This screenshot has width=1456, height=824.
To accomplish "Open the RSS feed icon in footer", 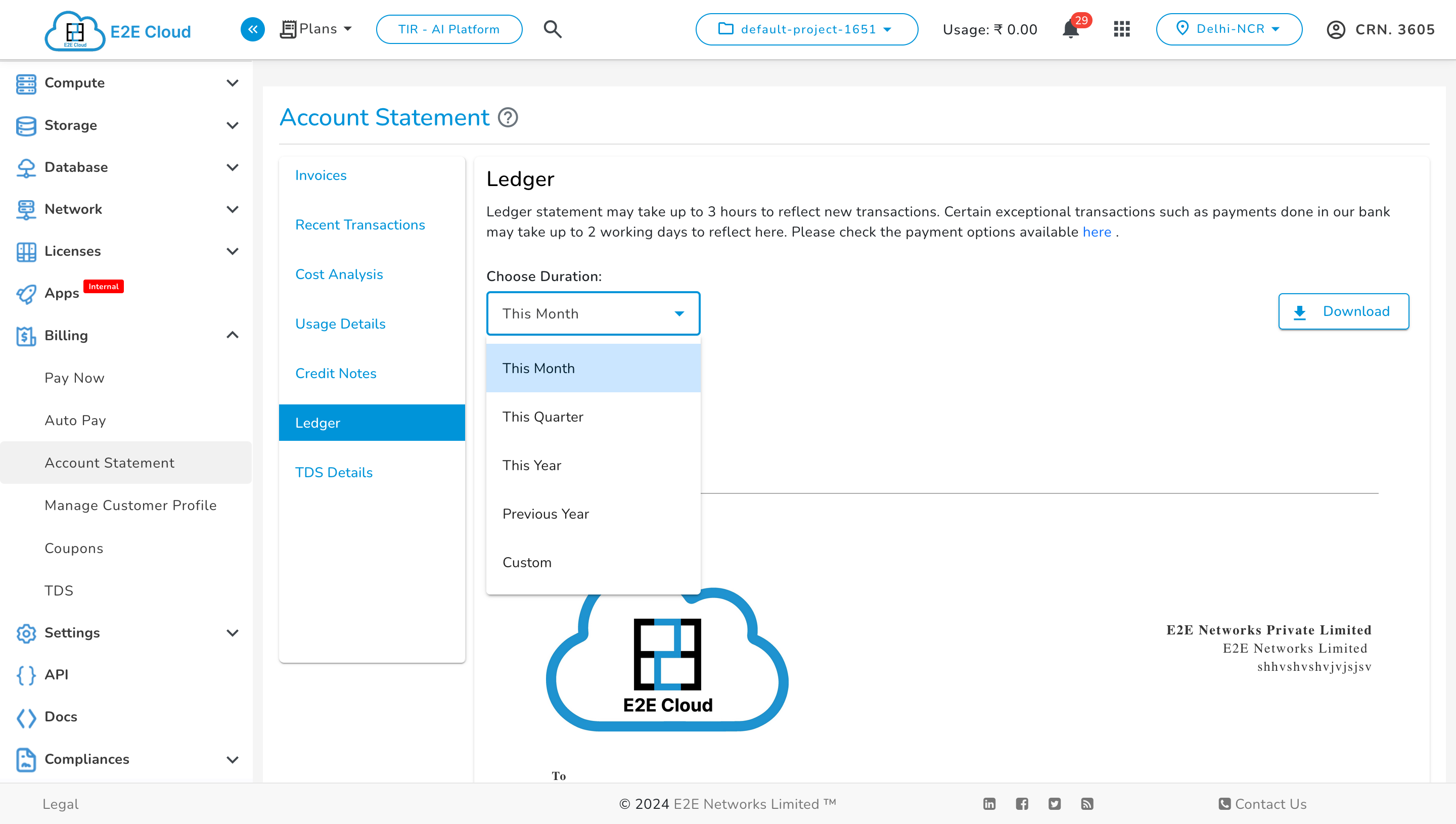I will 1087,804.
